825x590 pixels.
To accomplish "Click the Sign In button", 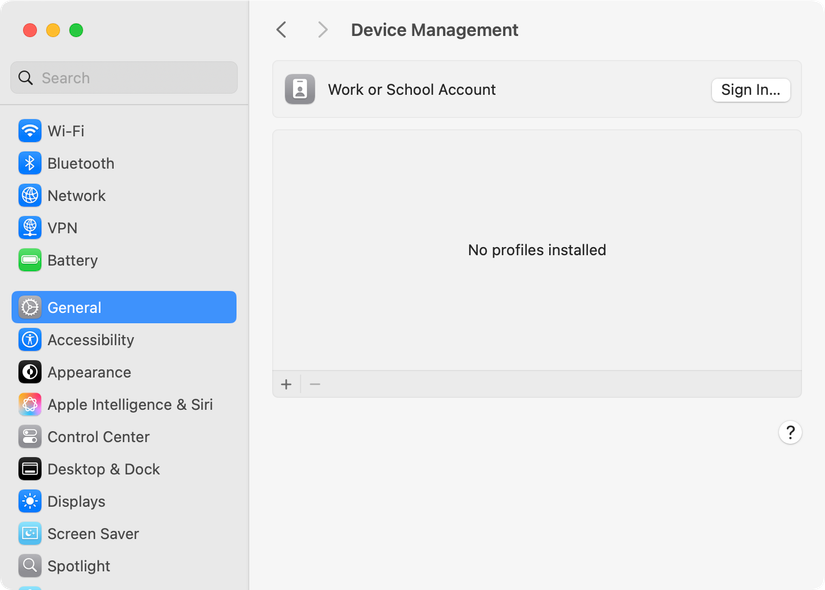I will tap(750, 89).
